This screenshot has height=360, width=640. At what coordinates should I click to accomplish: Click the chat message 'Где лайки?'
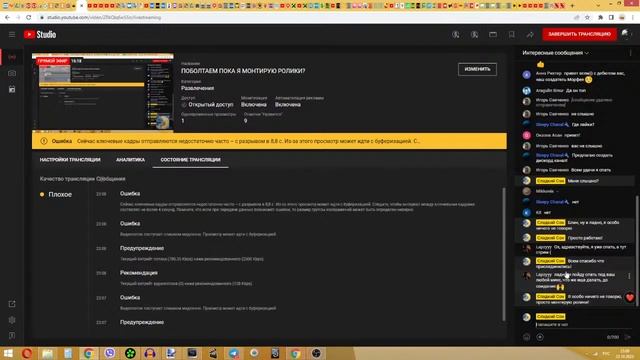point(583,124)
